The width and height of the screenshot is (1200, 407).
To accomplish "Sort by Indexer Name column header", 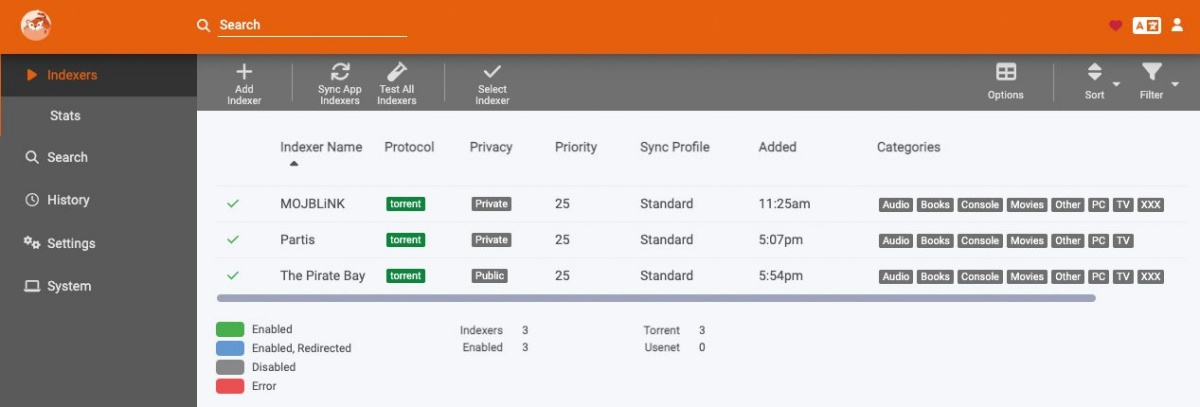I will [321, 147].
